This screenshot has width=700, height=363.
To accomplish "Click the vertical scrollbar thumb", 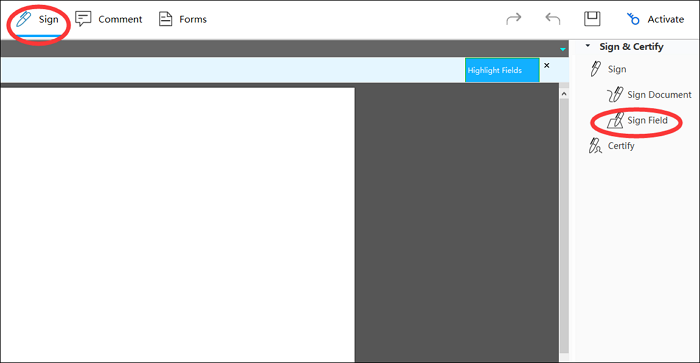I will pos(564,225).
